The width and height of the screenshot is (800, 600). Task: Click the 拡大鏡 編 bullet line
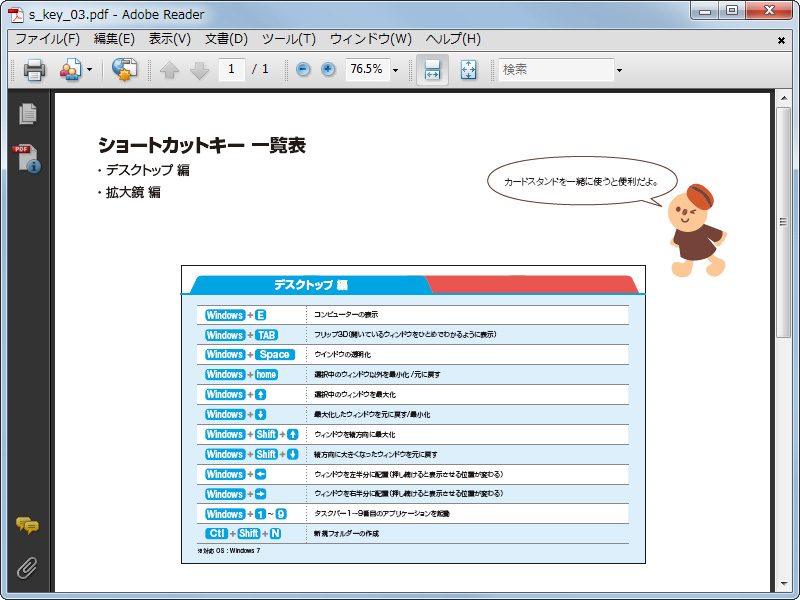129,192
